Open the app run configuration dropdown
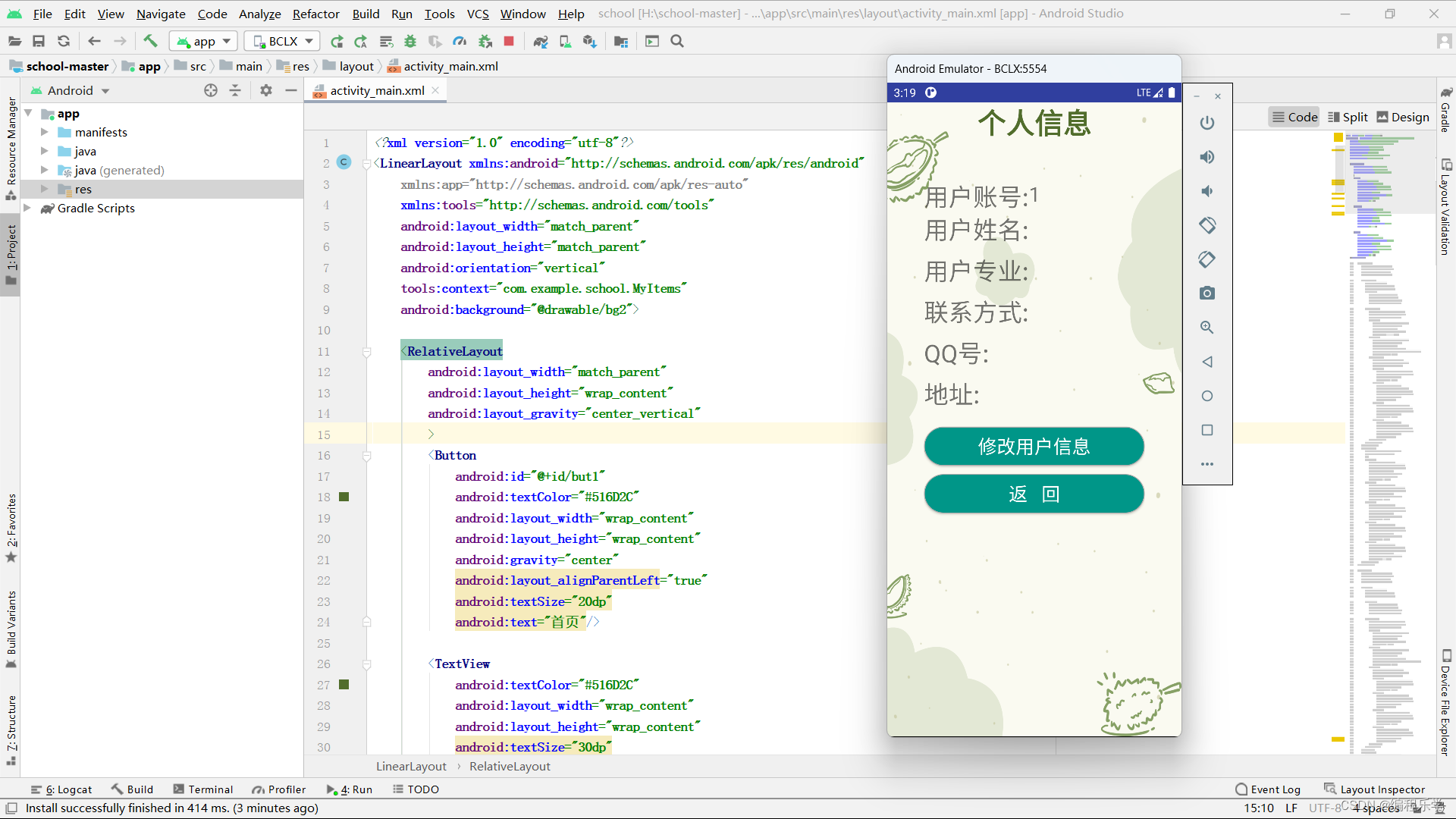This screenshot has width=1456, height=819. tap(203, 41)
